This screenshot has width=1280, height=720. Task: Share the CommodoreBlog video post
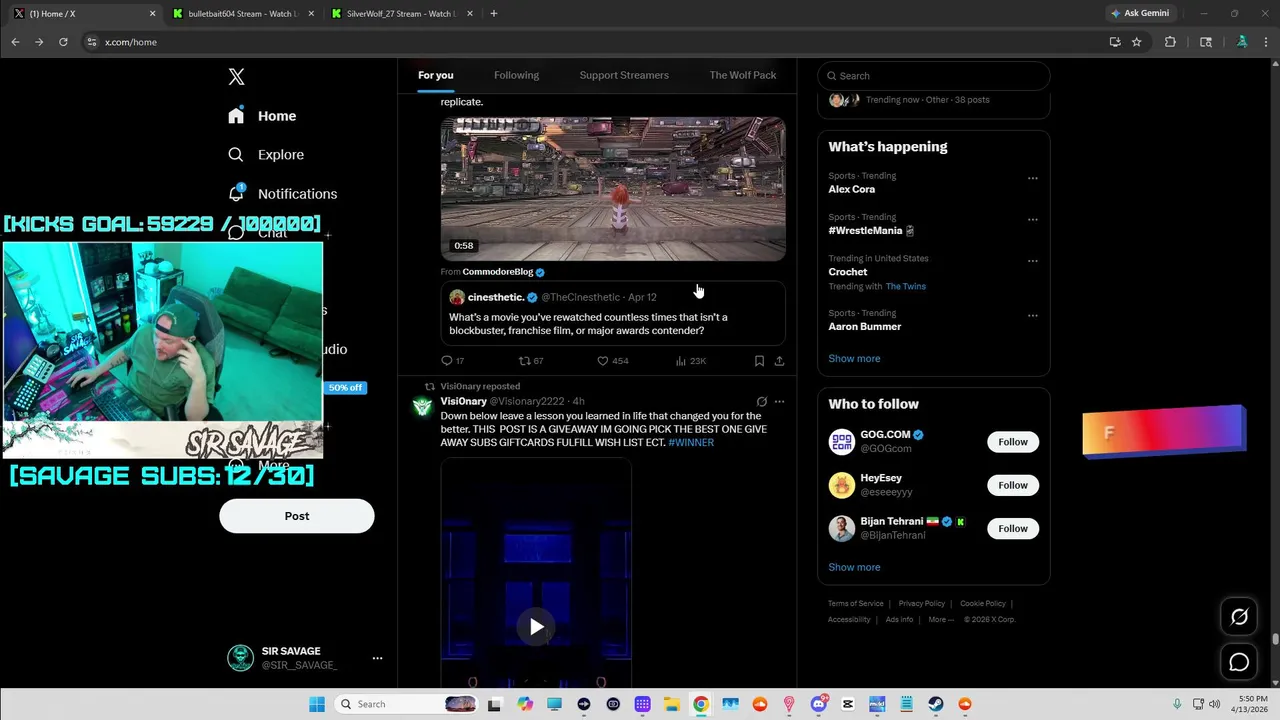click(x=779, y=361)
